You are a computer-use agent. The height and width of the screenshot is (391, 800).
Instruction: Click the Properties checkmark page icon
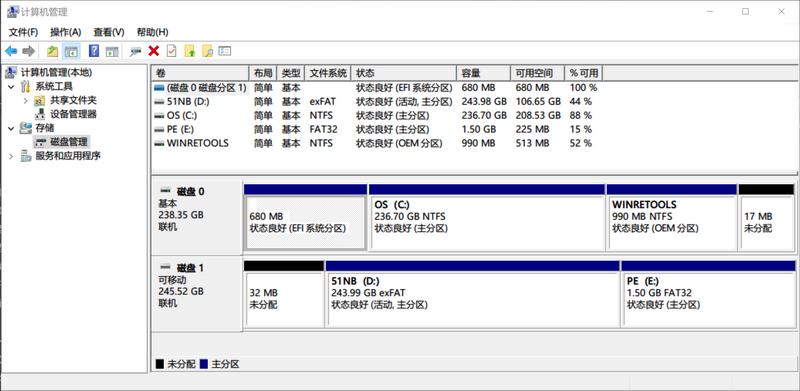(171, 51)
